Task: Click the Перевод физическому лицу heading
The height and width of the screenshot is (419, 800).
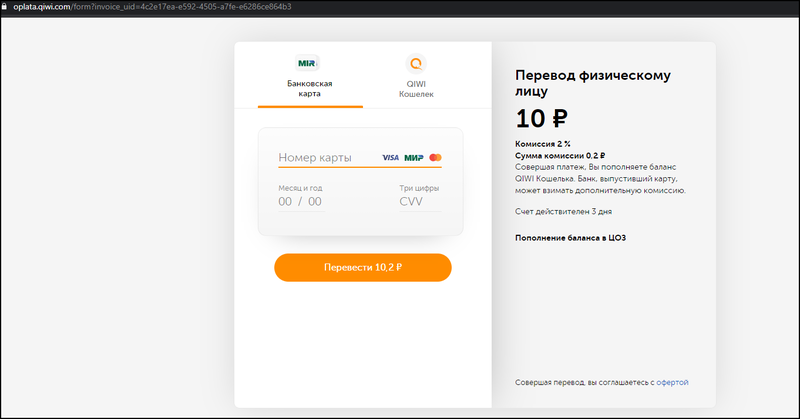Action: point(592,83)
